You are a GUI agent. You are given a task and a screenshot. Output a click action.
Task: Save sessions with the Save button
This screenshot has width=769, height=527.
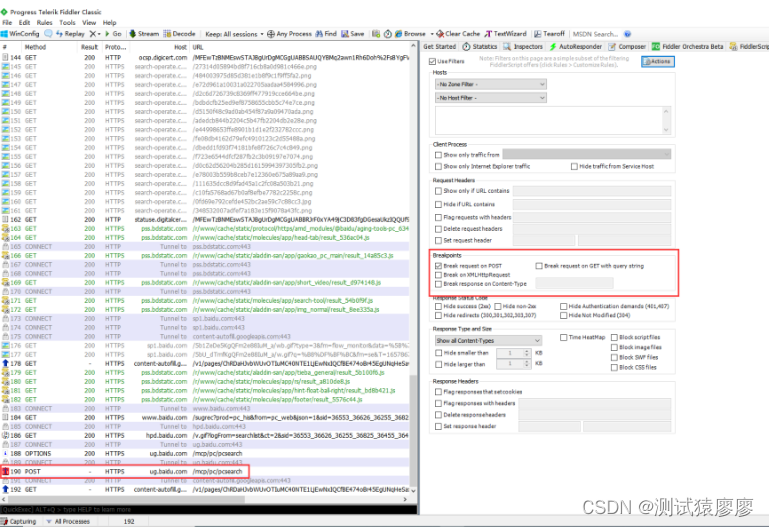[353, 34]
